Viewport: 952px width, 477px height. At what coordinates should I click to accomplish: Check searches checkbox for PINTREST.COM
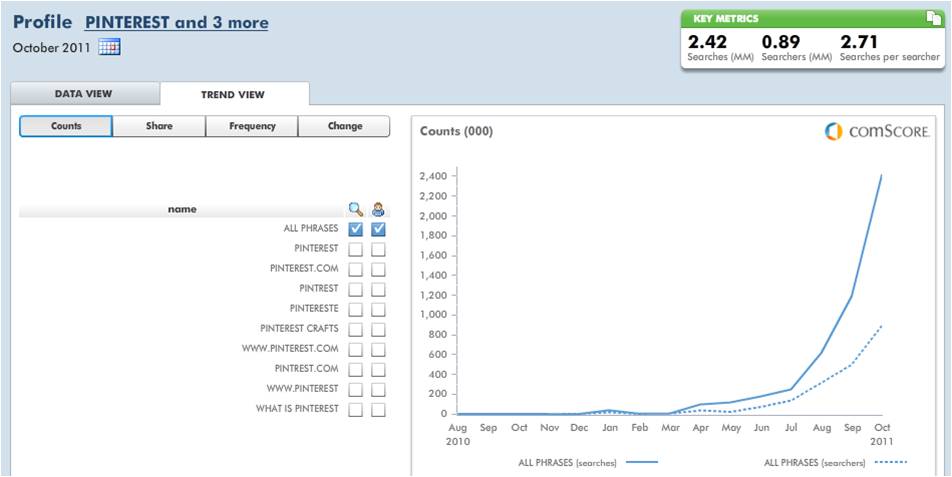pos(356,369)
